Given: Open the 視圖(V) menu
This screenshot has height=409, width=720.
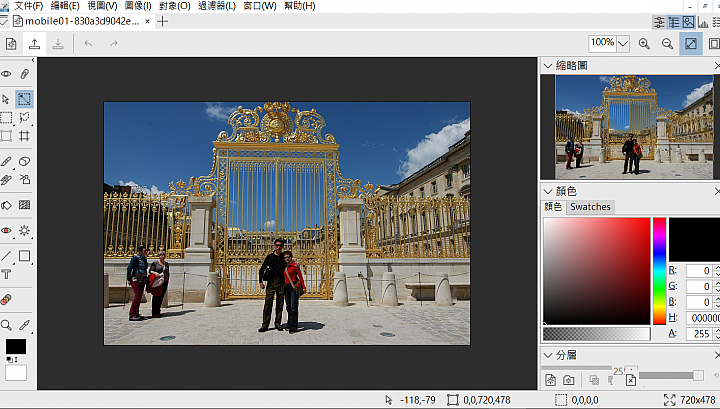Looking at the screenshot, I should click(102, 6).
